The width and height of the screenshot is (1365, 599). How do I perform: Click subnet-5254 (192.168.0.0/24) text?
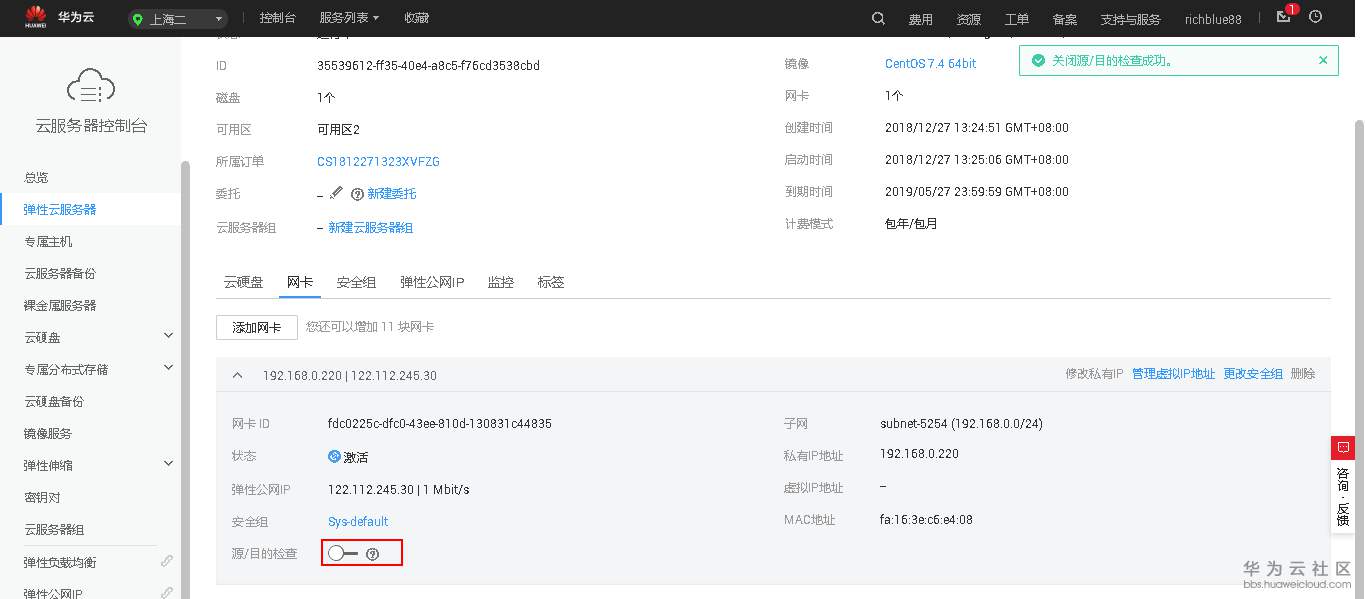961,423
